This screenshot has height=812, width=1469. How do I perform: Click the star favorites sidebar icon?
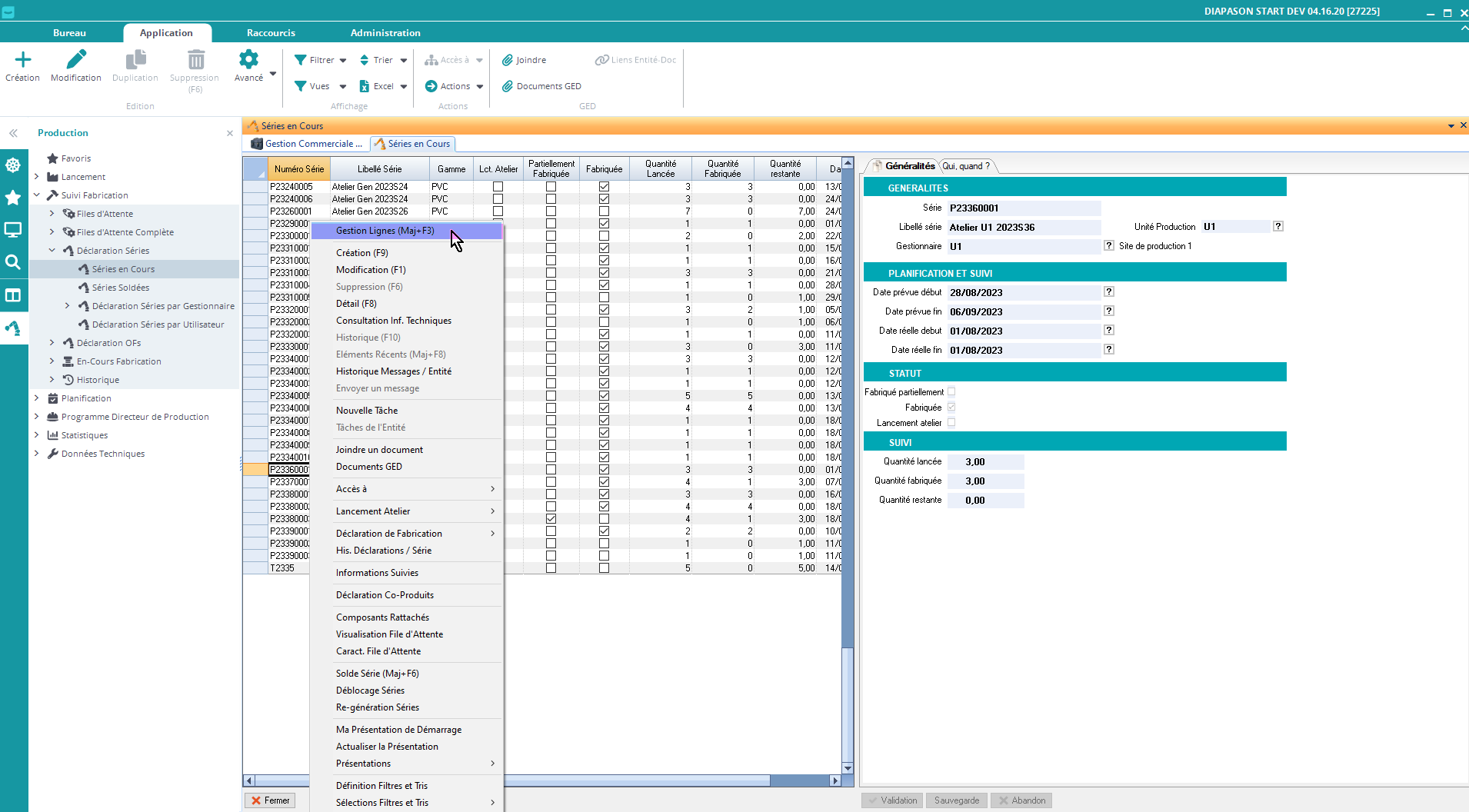(13, 198)
